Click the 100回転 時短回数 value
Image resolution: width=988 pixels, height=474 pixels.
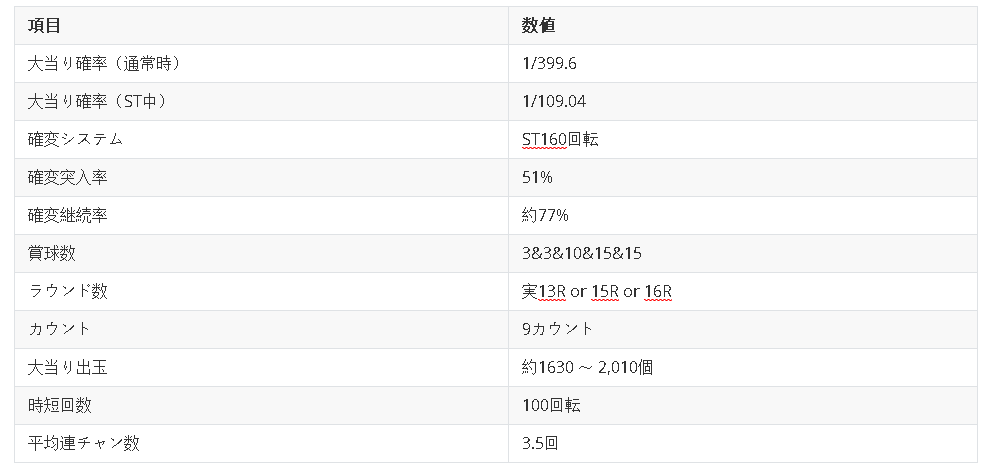[551, 405]
